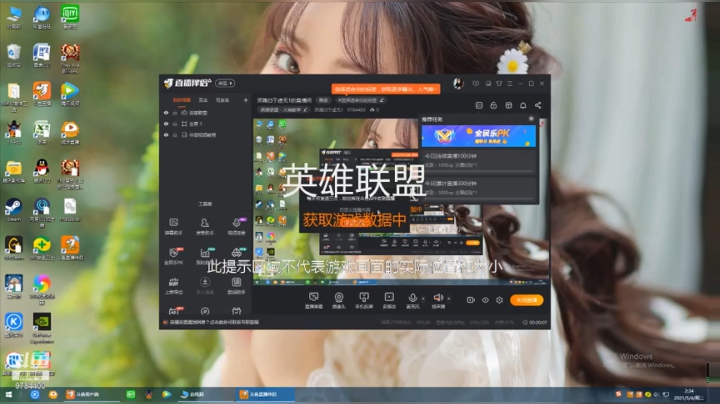Mute the speaker icon
The height and width of the screenshot is (404, 720).
click(x=438, y=298)
